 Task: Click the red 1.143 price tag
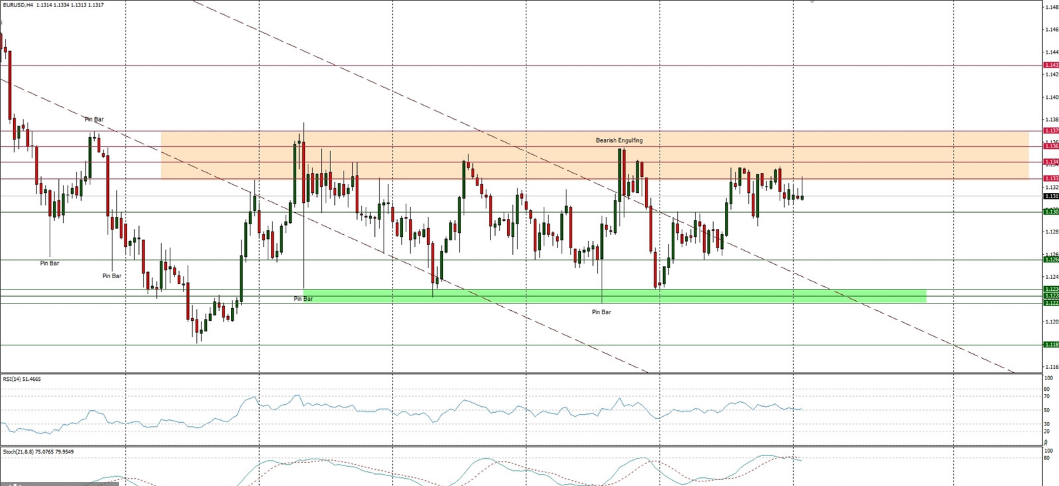tap(1051, 65)
